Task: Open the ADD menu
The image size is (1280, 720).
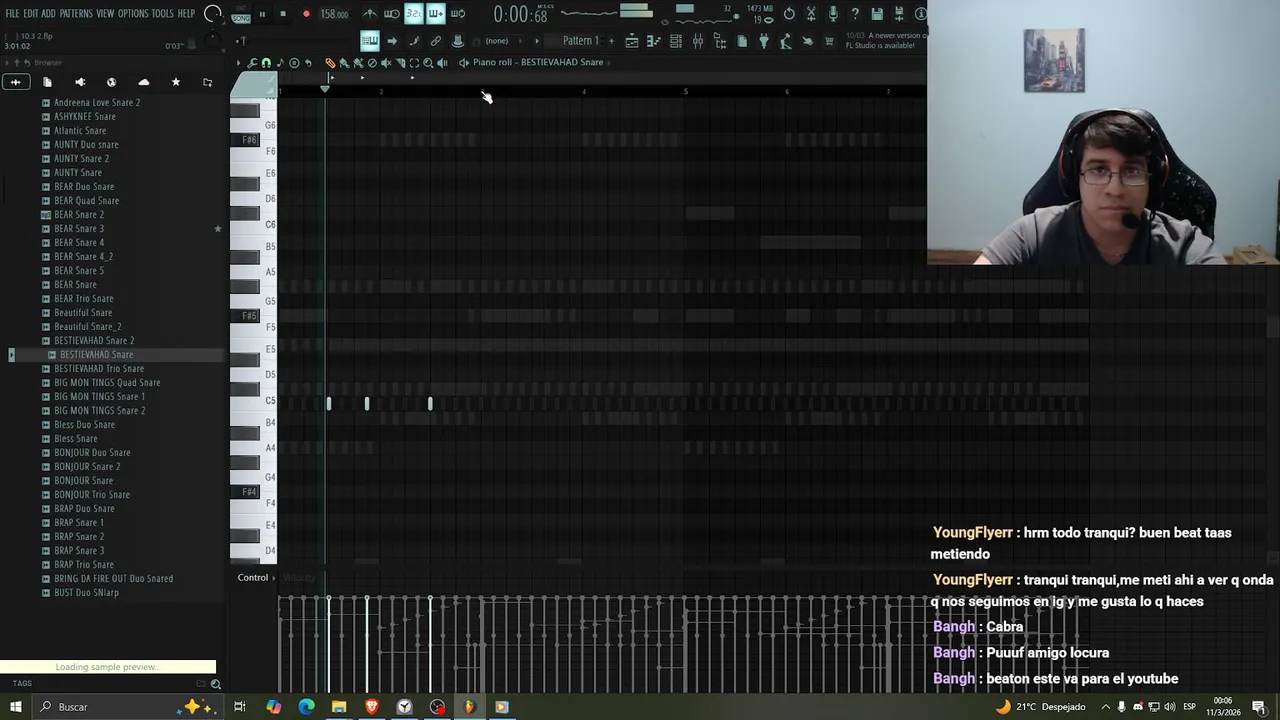Action: click(48, 14)
